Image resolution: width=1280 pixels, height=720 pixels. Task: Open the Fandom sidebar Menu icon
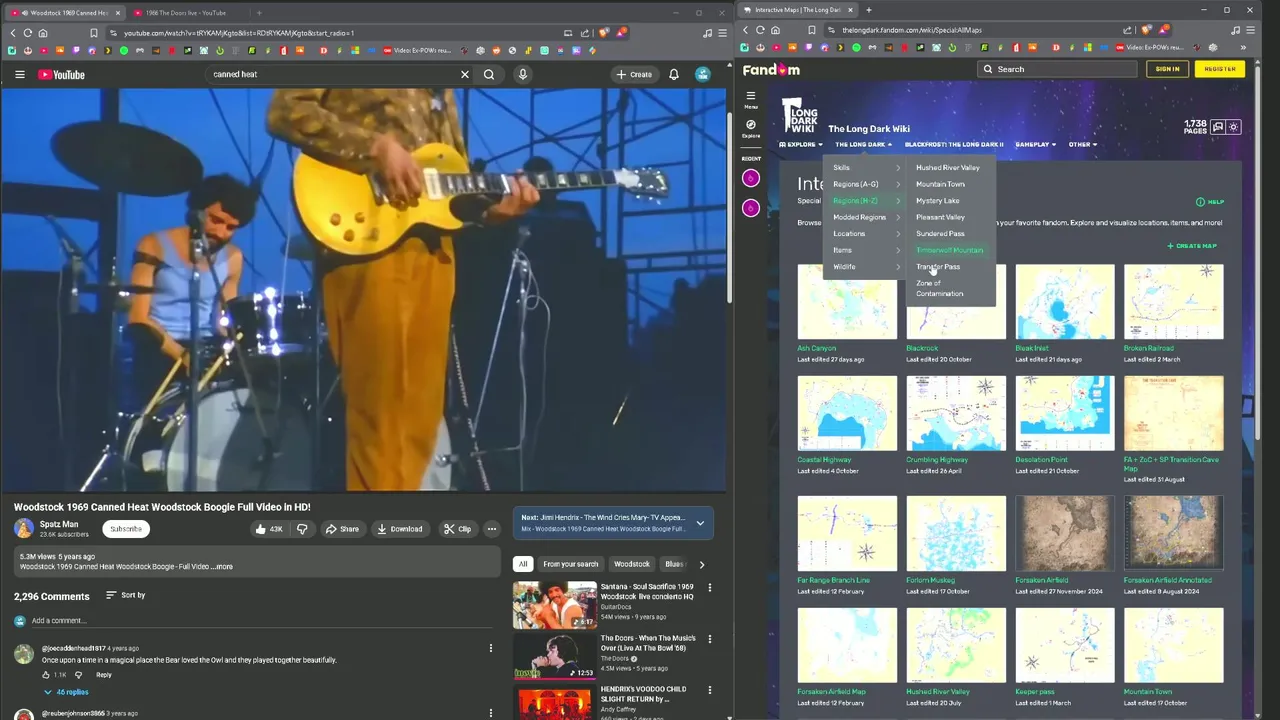(x=751, y=100)
